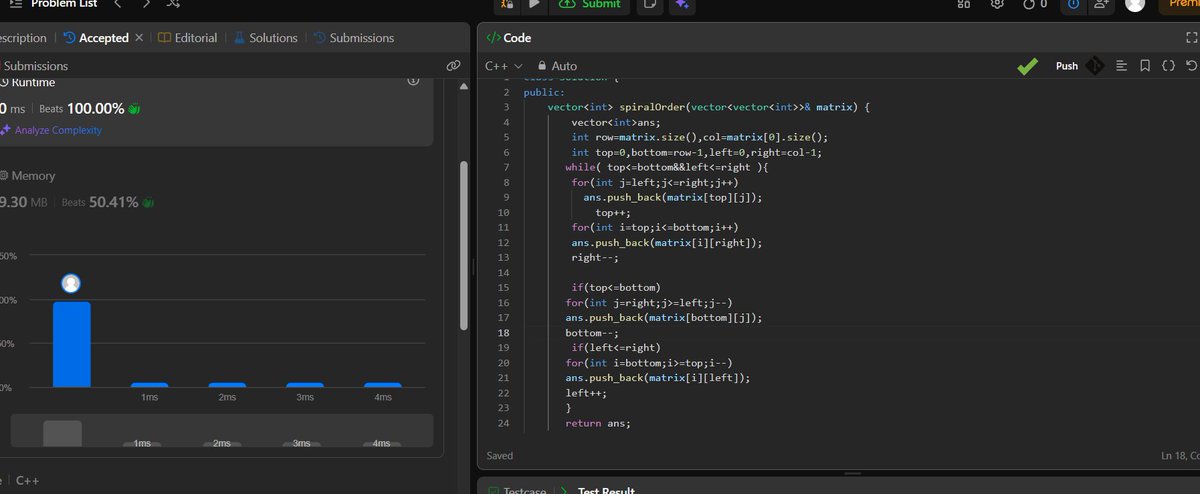Go back to all Submissions
The image size is (1200, 494).
point(35,66)
